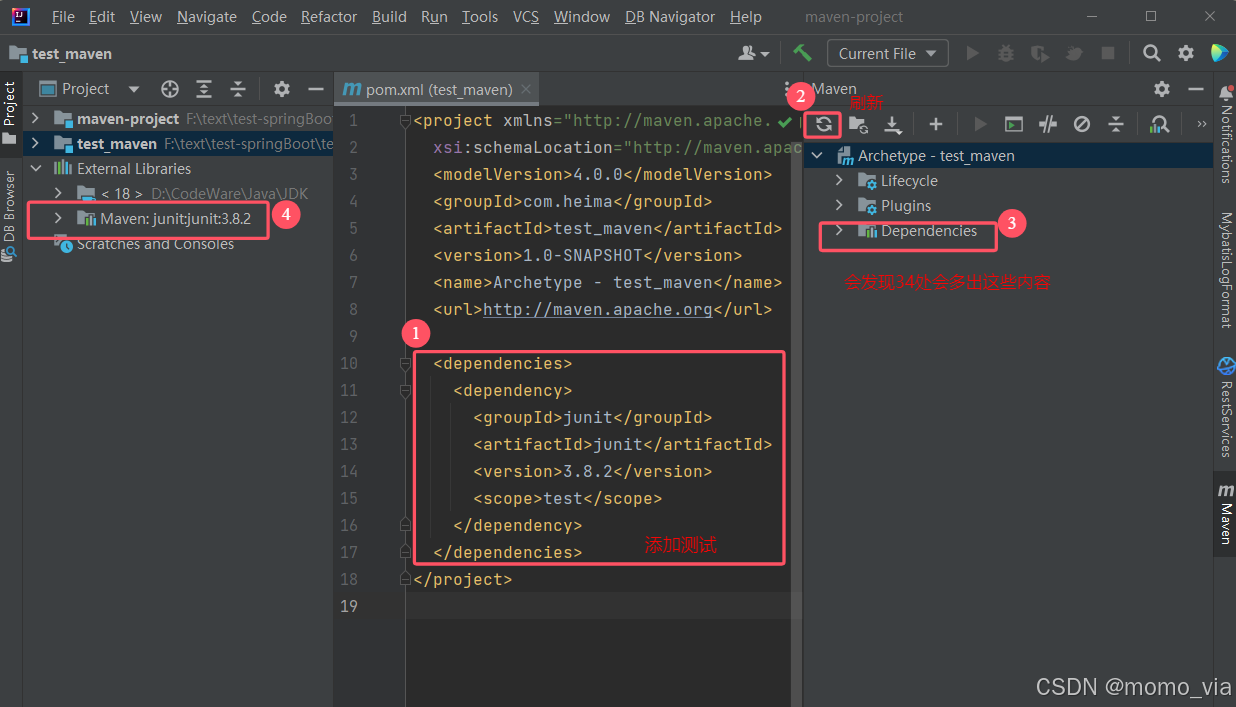Viewport: 1236px width, 707px height.
Task: Toggle Maven offline mode
Action: point(1048,124)
